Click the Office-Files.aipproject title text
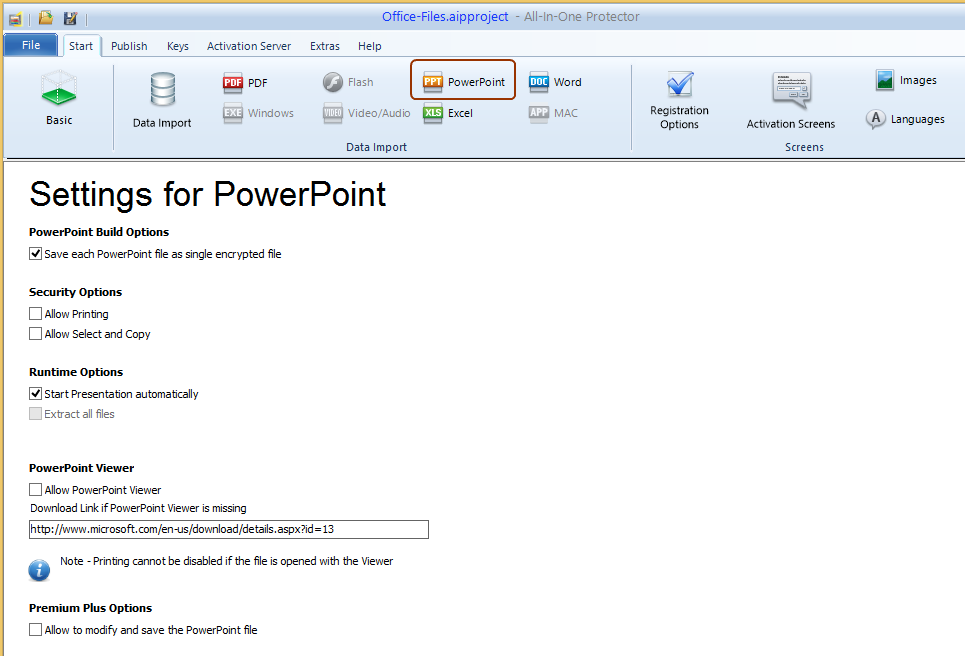Viewport: 965px width, 656px height. pos(445,17)
